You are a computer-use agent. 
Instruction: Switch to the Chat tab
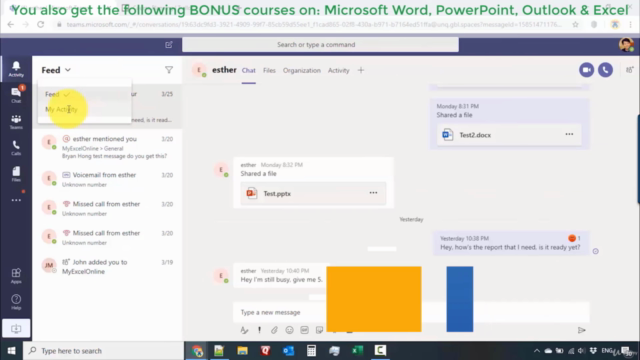[249, 71]
